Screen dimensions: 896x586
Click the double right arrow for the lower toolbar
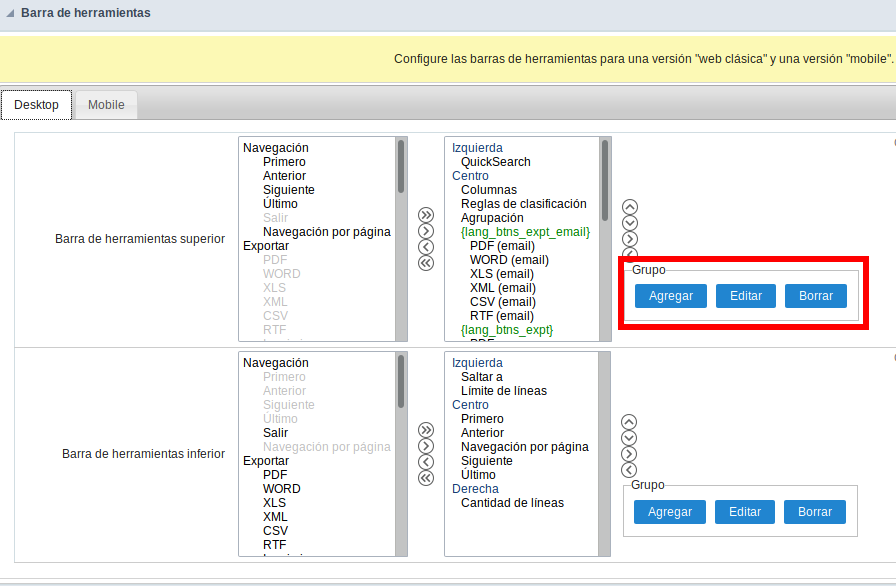pyautogui.click(x=426, y=429)
